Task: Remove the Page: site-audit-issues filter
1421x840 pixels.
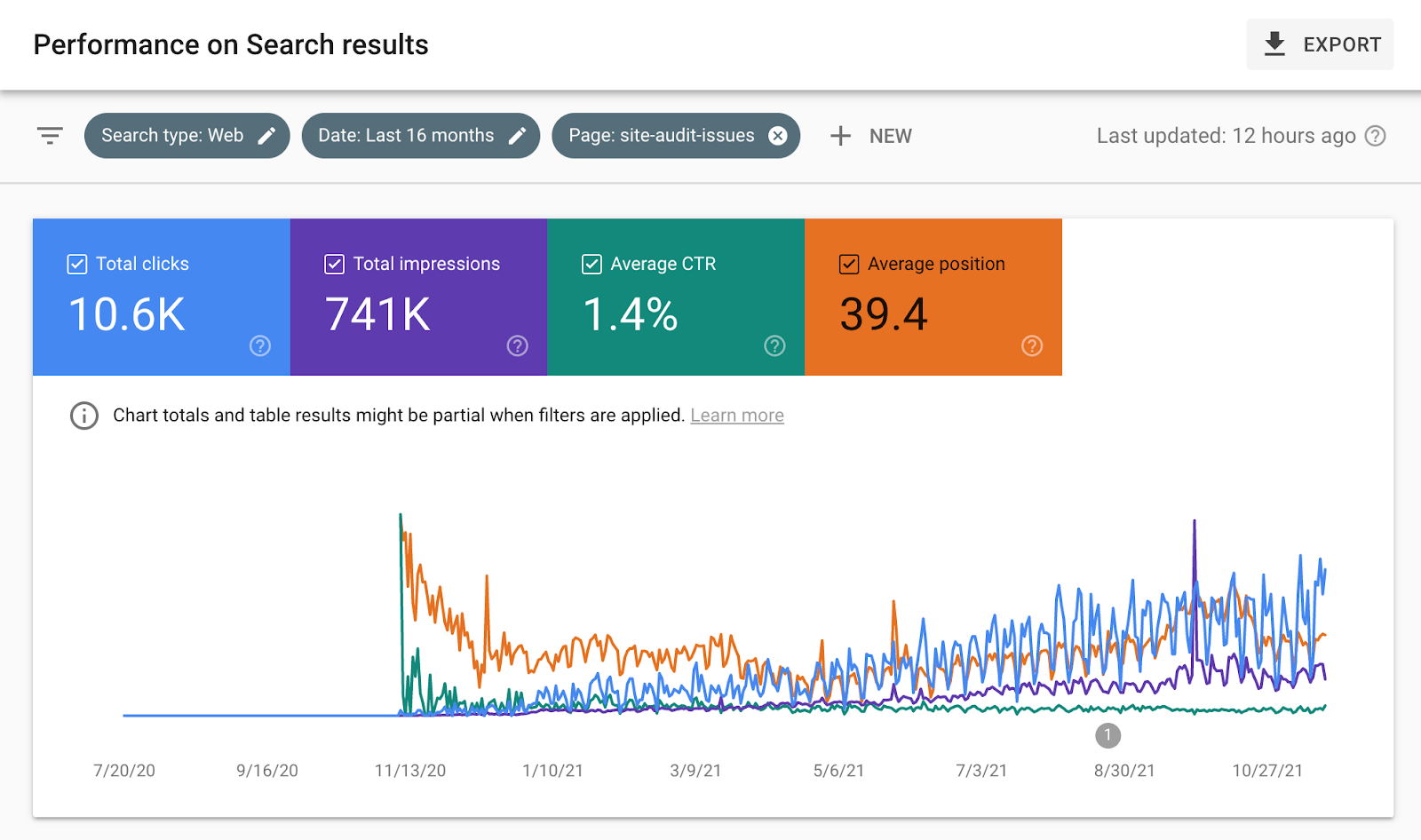Action: tap(777, 136)
